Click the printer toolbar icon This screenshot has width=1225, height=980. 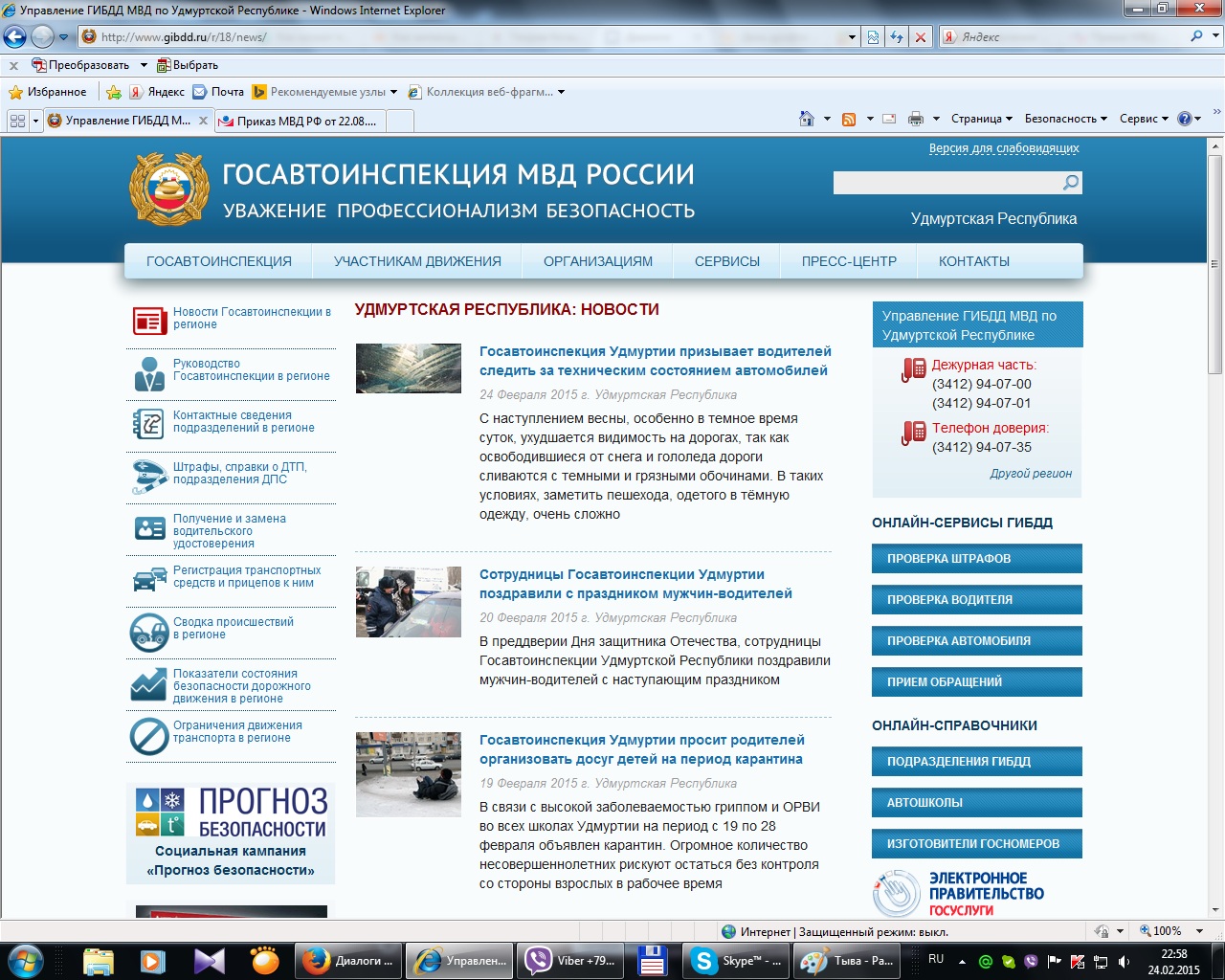(x=916, y=119)
